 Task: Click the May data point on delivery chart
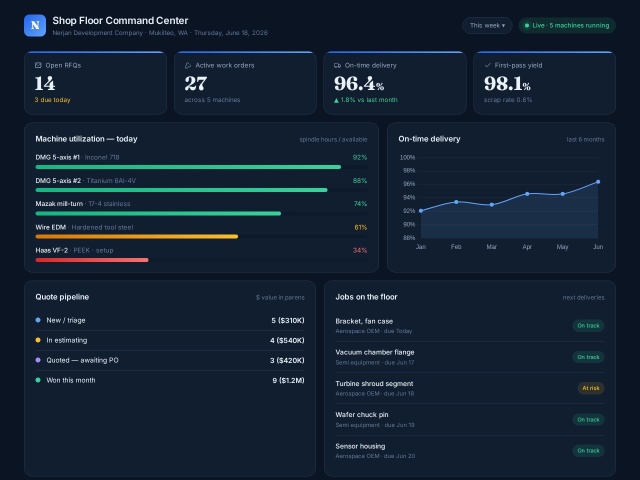[563, 194]
